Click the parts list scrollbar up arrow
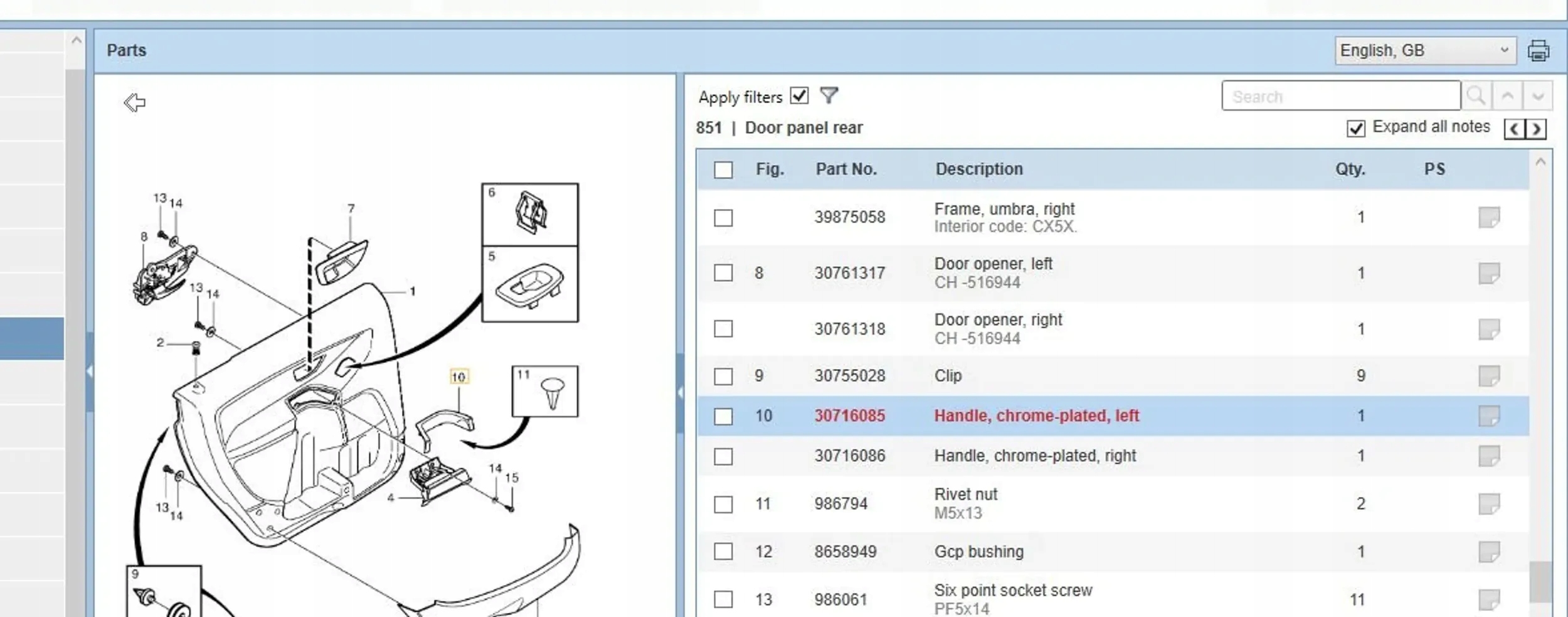The width and height of the screenshot is (1568, 617). click(x=1540, y=162)
